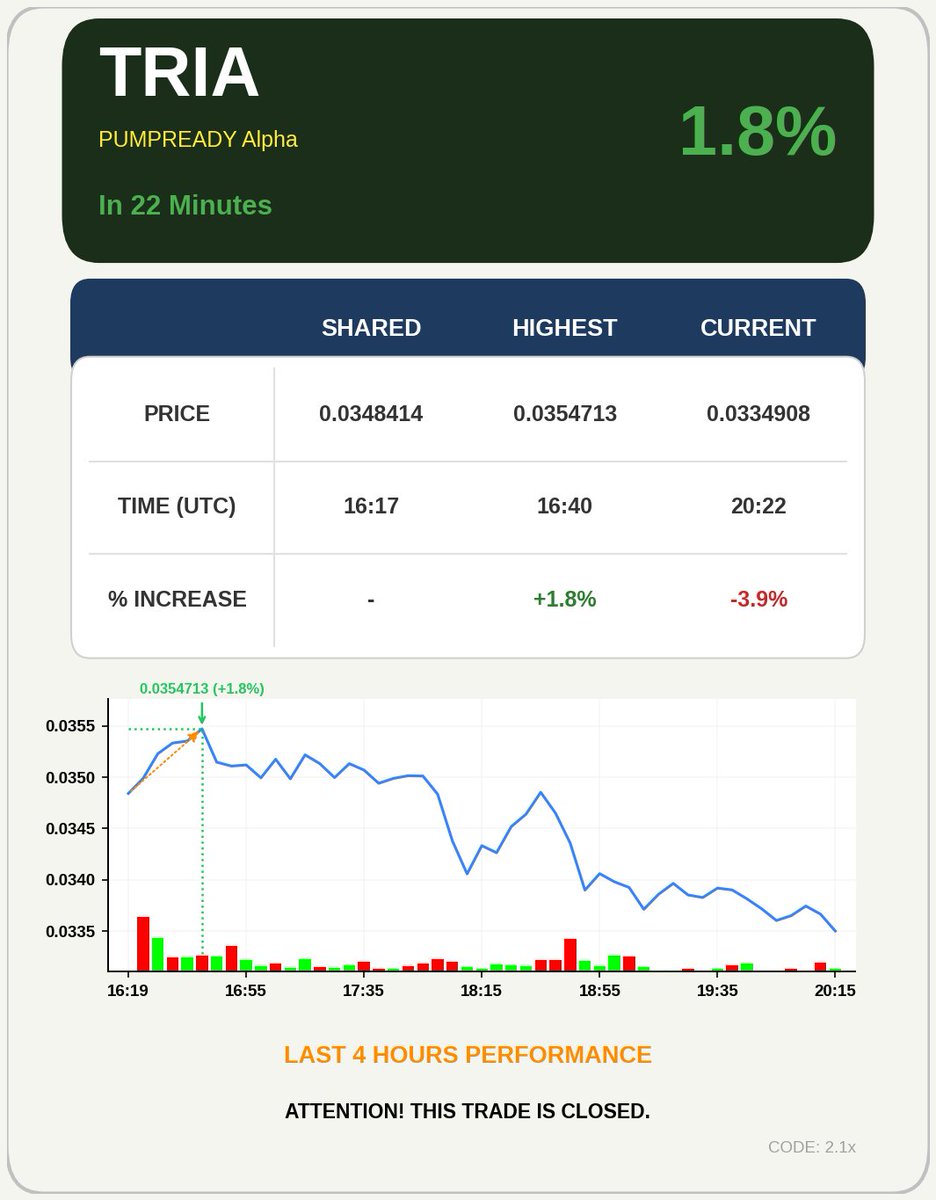This screenshot has width=936, height=1200.
Task: Click the TRIA ticker title
Action: pyautogui.click(x=179, y=72)
